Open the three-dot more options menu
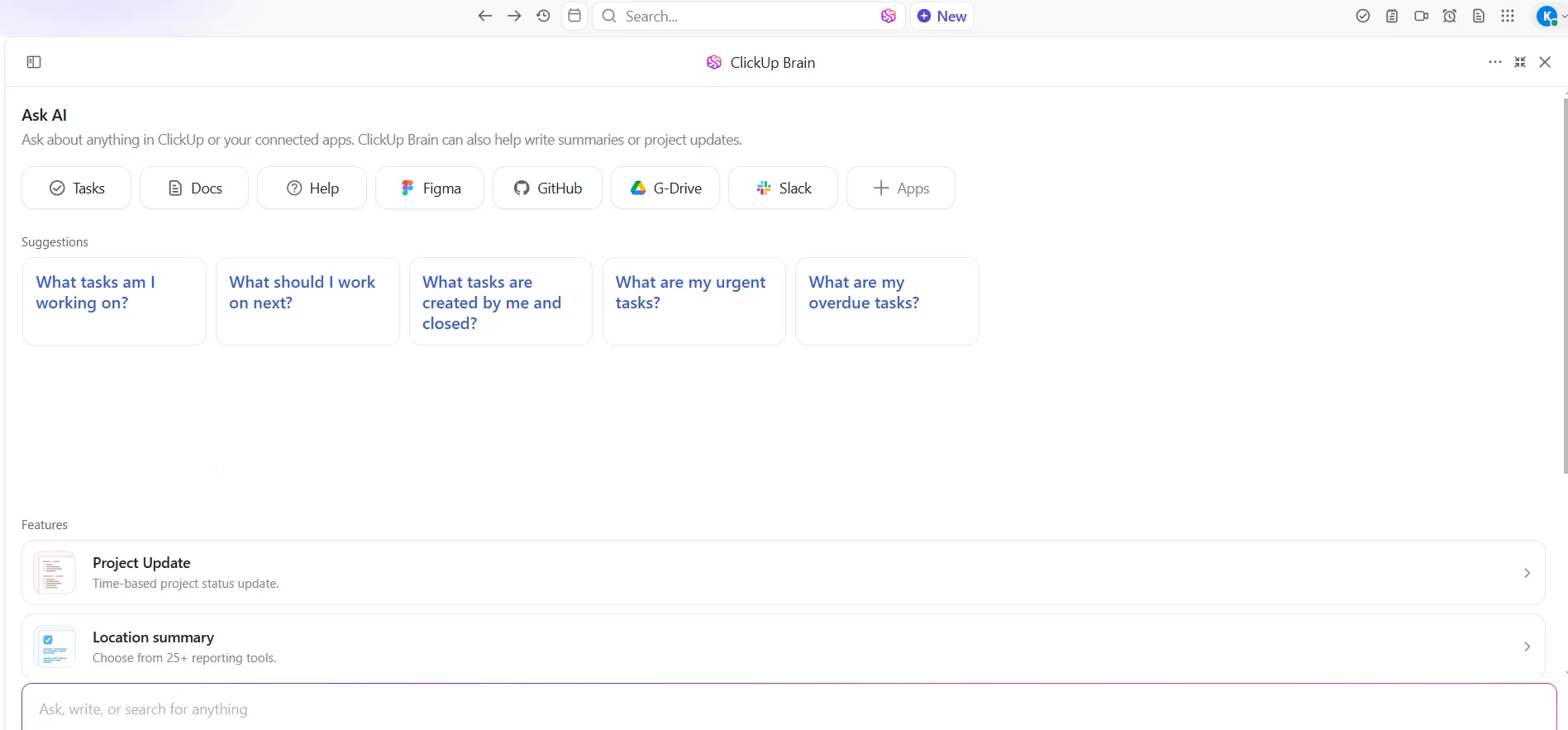Screen dimensions: 1568x730 pyautogui.click(x=1495, y=62)
